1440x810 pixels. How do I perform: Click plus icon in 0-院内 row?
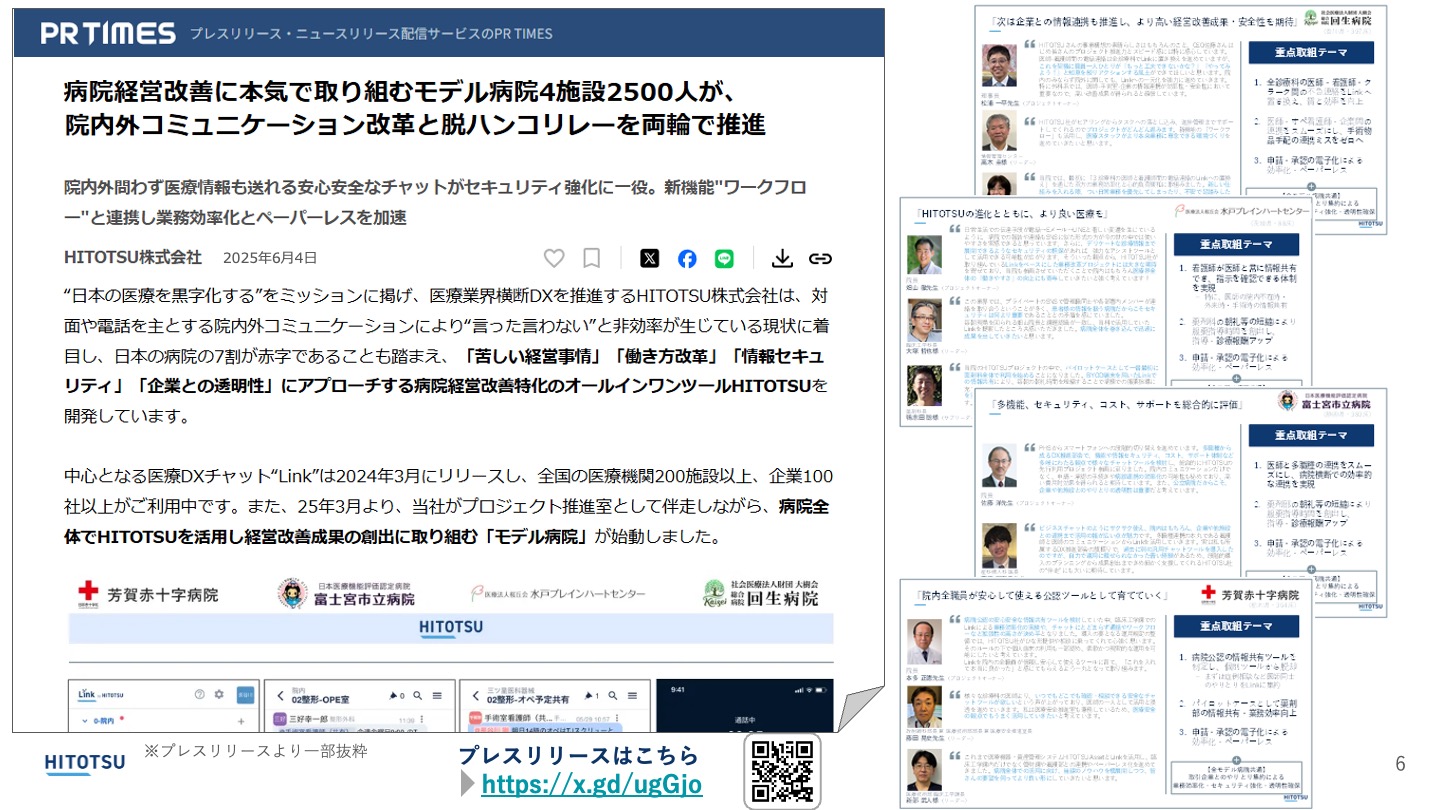[241, 721]
